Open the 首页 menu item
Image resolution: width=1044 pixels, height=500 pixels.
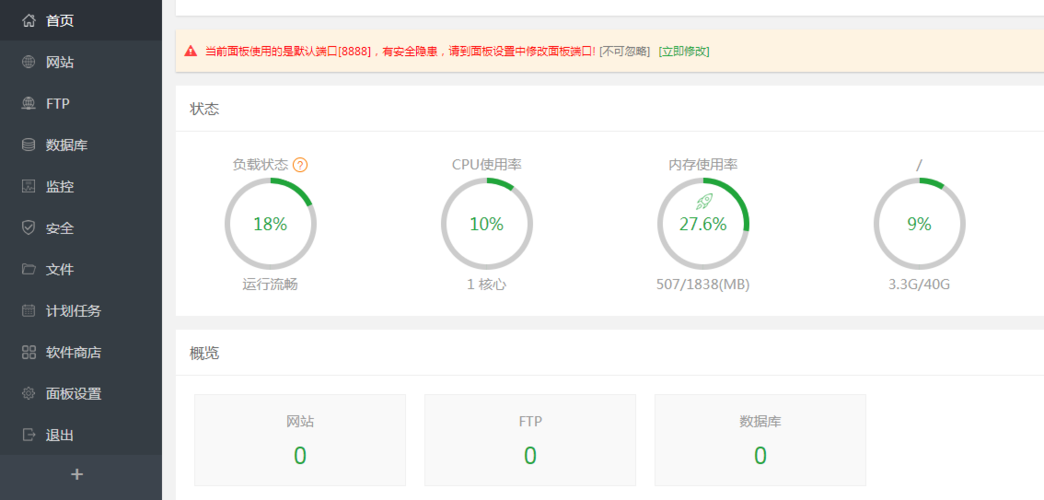(x=81, y=21)
